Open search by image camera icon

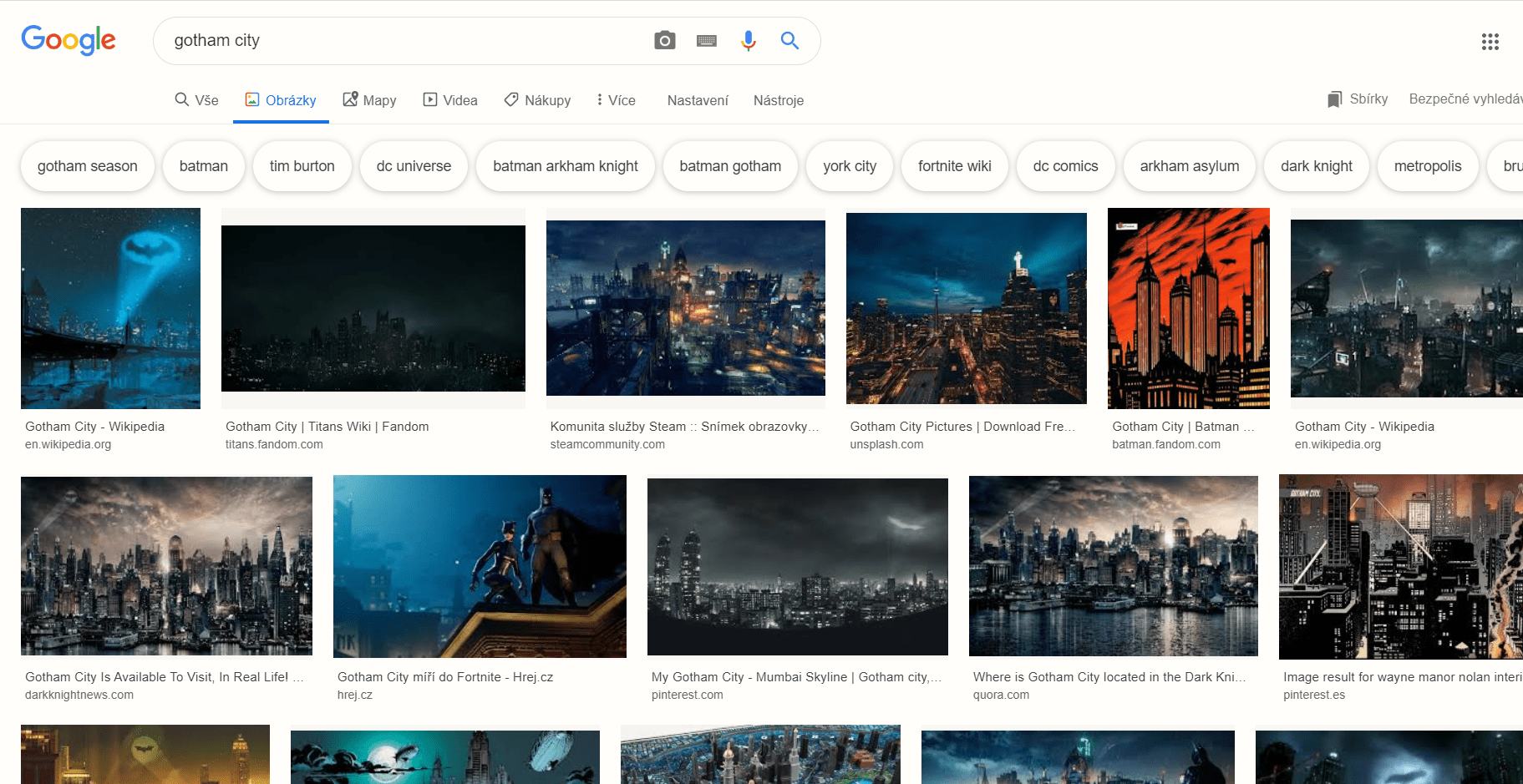[664, 40]
